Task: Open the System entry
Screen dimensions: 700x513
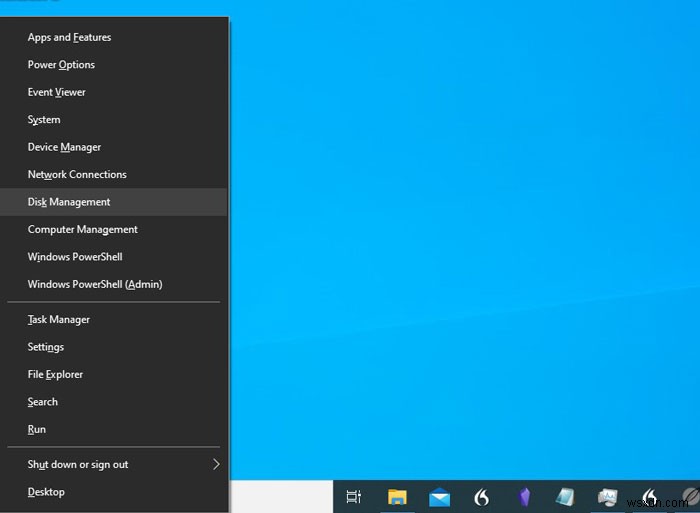Action: coord(114,120)
